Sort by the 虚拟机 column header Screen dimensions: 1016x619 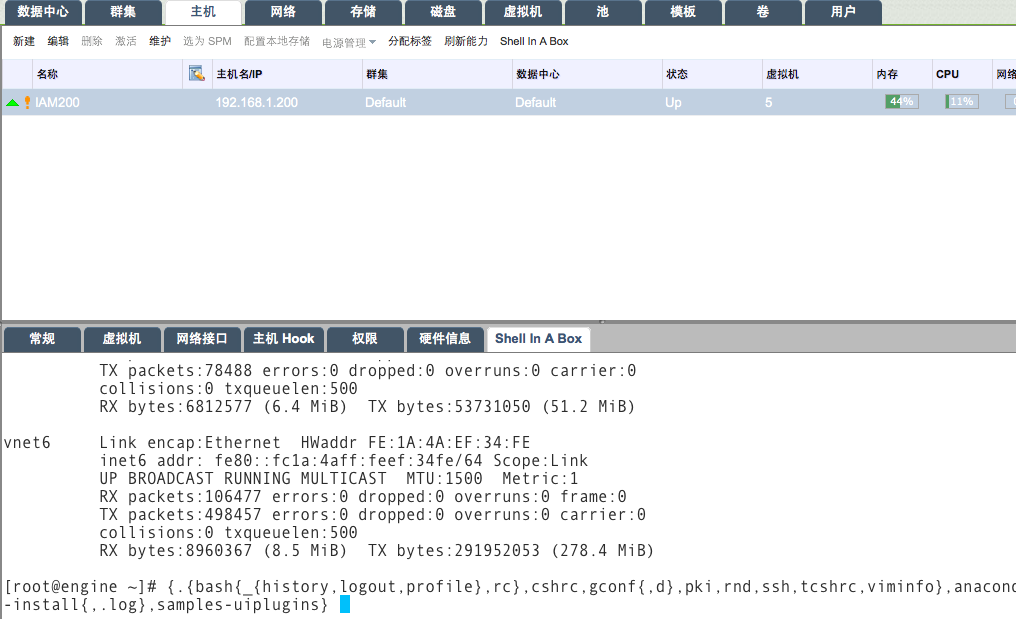coord(817,74)
